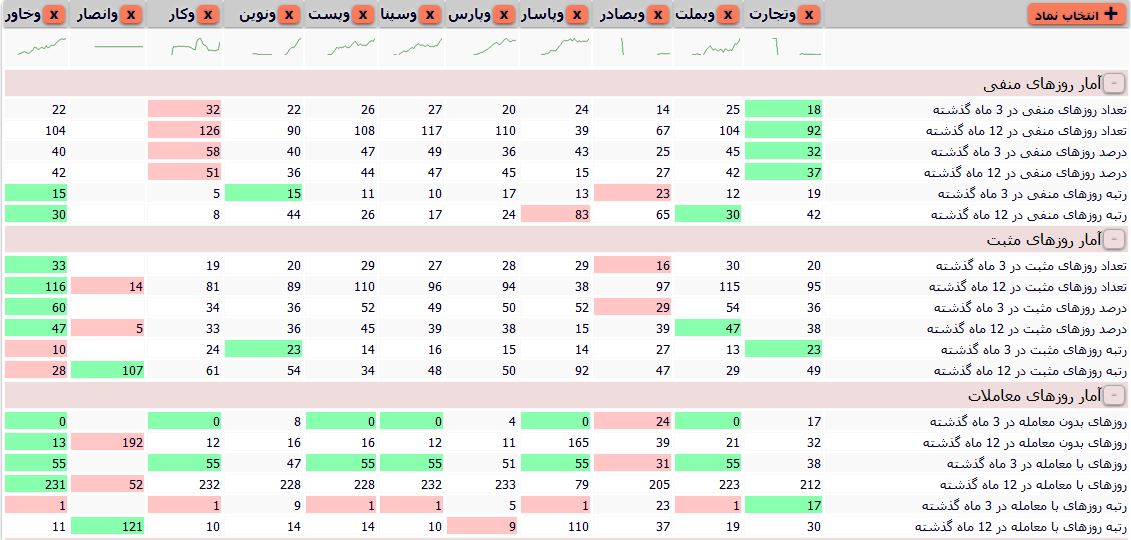Image resolution: width=1131 pixels, height=540 pixels.
Task: Close the وانصار column
Action: tap(131, 15)
